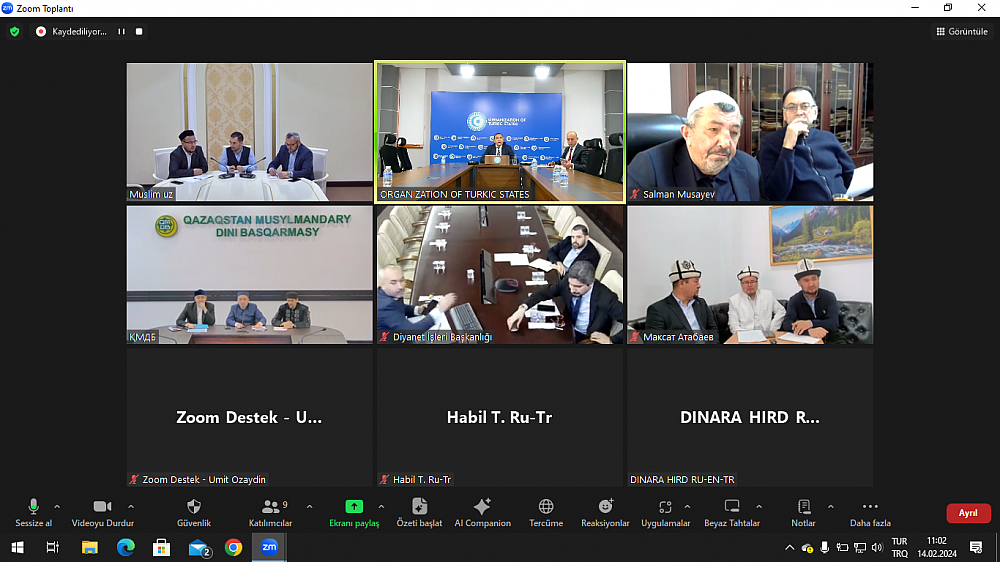
Task: Open File Explorer from taskbar
Action: tap(89, 547)
